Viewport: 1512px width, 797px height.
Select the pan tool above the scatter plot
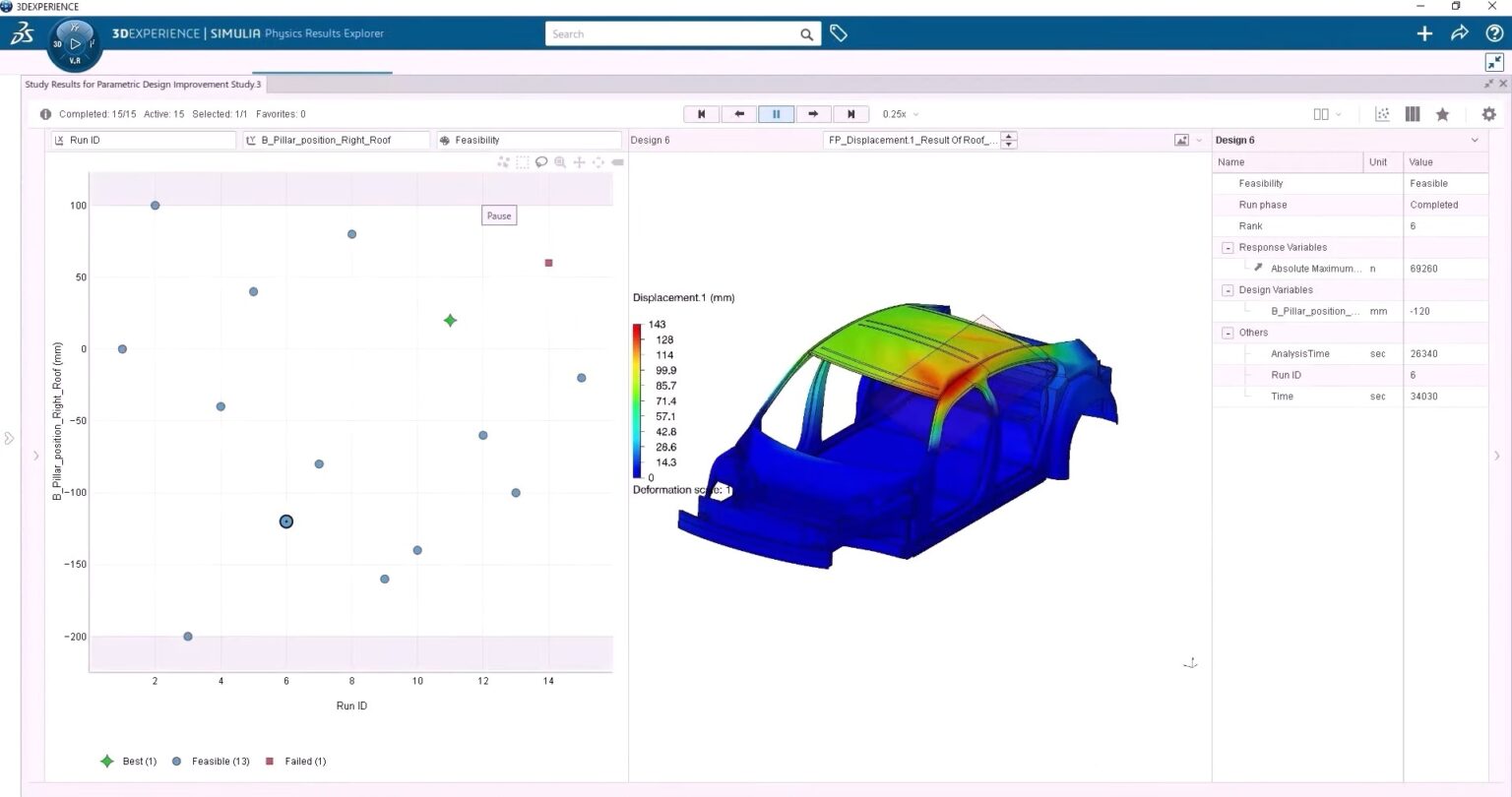tap(580, 161)
